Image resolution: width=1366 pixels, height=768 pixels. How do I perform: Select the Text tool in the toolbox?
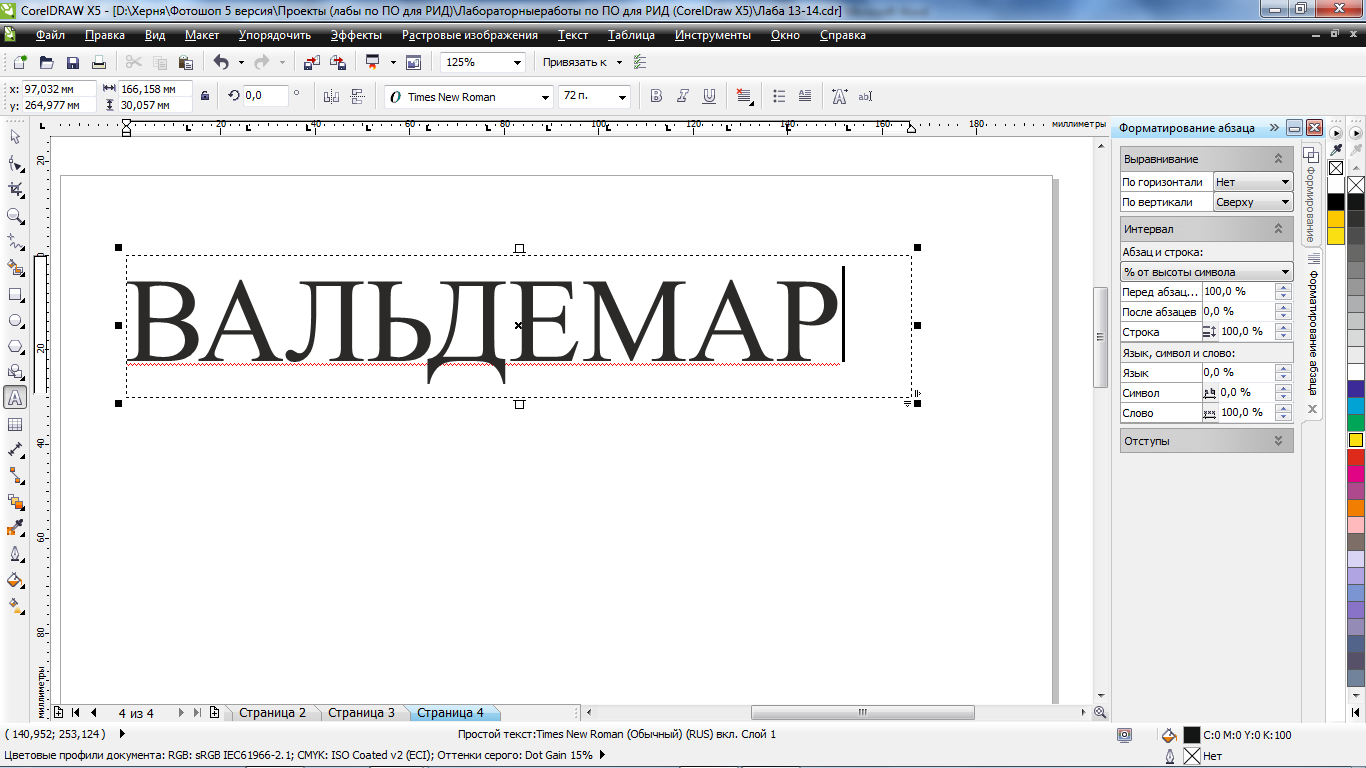[x=15, y=398]
